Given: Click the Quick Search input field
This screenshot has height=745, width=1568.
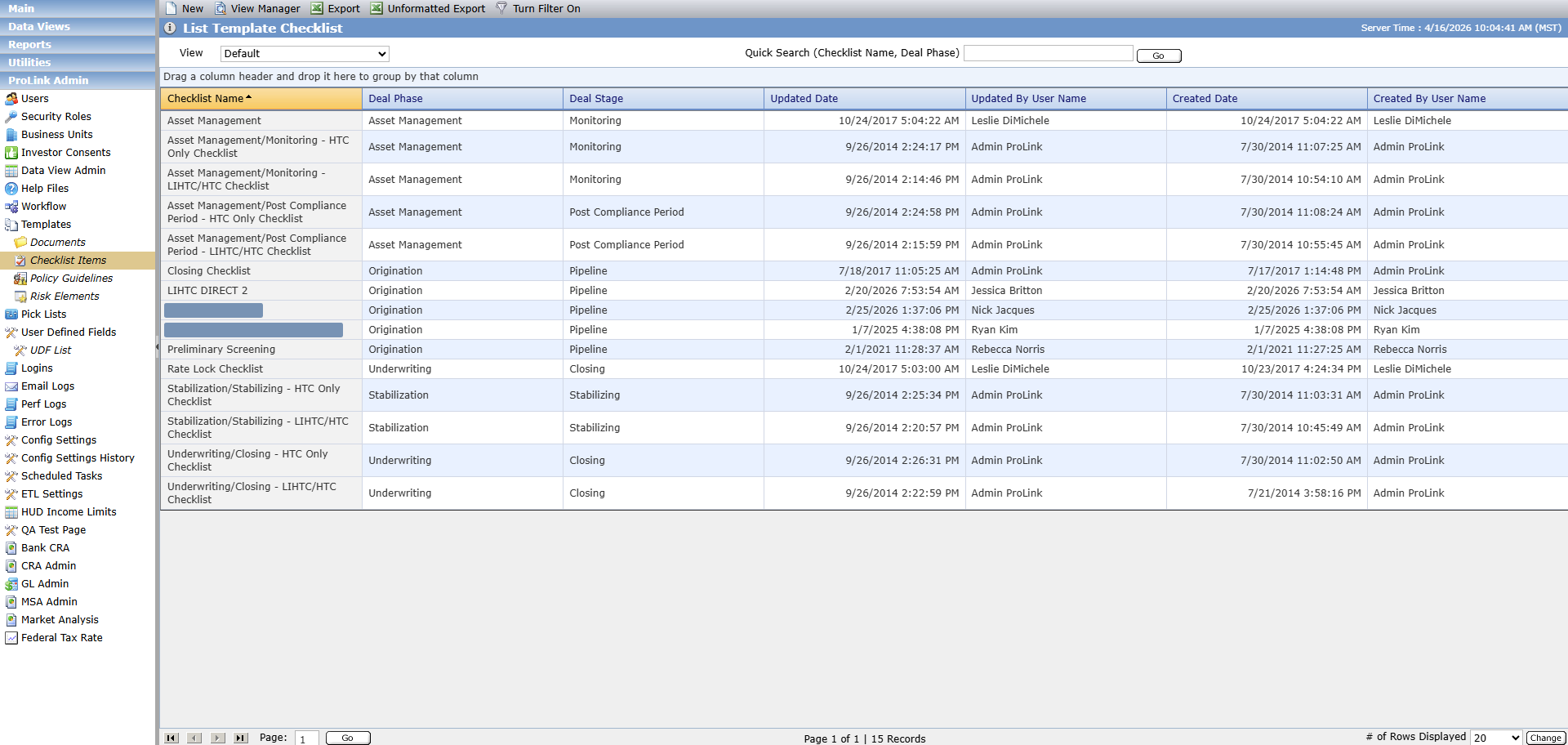Looking at the screenshot, I should [1049, 53].
